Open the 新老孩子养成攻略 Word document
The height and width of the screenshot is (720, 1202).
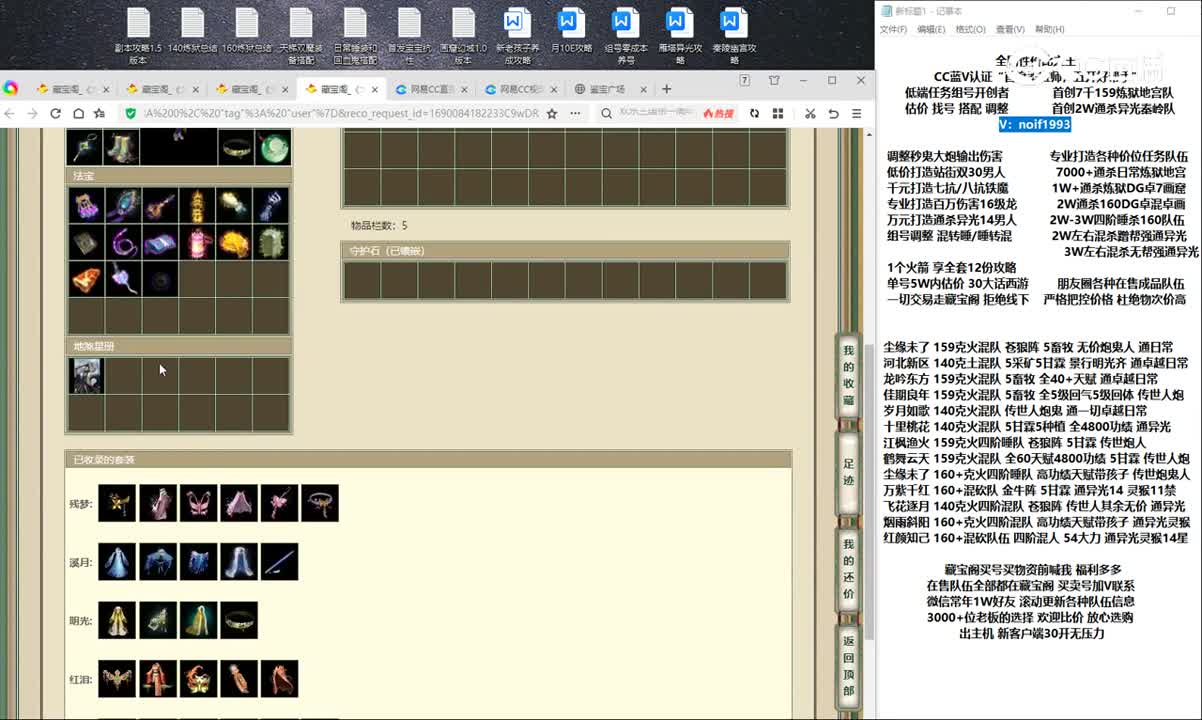(517, 36)
